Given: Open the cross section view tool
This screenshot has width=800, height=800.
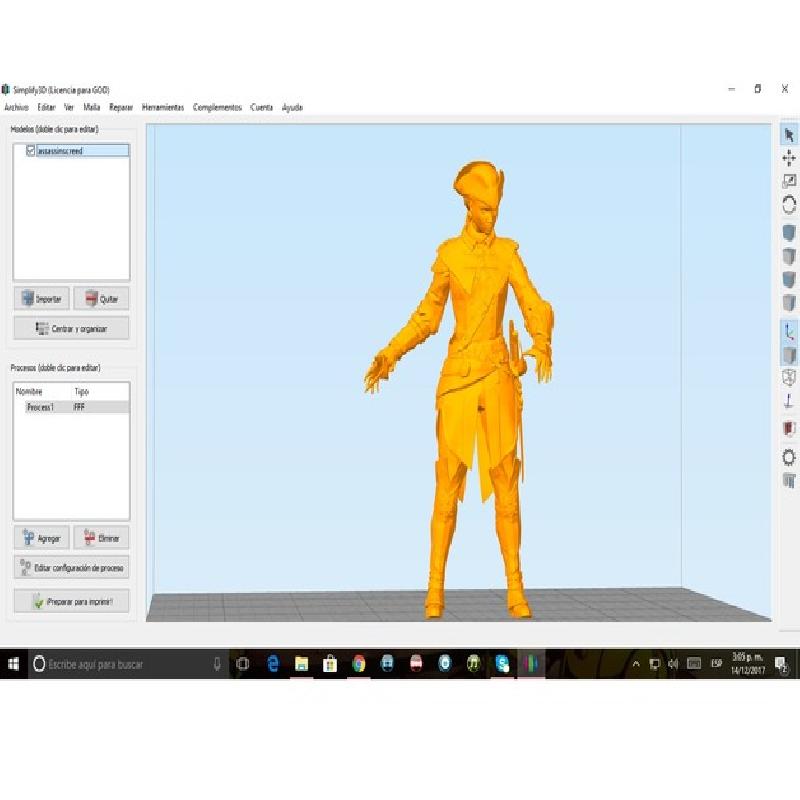Looking at the screenshot, I should (x=789, y=428).
